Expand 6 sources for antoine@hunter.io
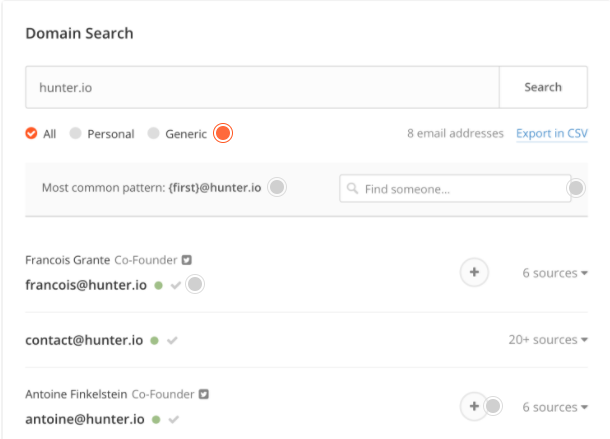The width and height of the screenshot is (610, 439). pos(555,407)
